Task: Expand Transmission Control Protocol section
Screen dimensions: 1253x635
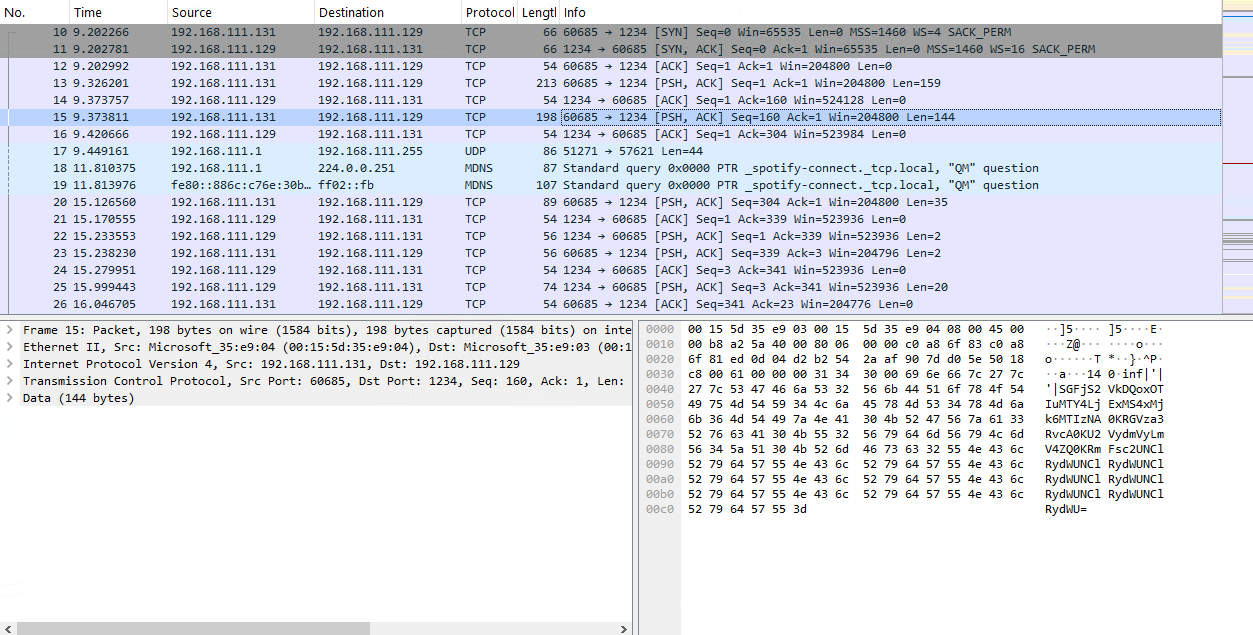Action: pos(9,381)
